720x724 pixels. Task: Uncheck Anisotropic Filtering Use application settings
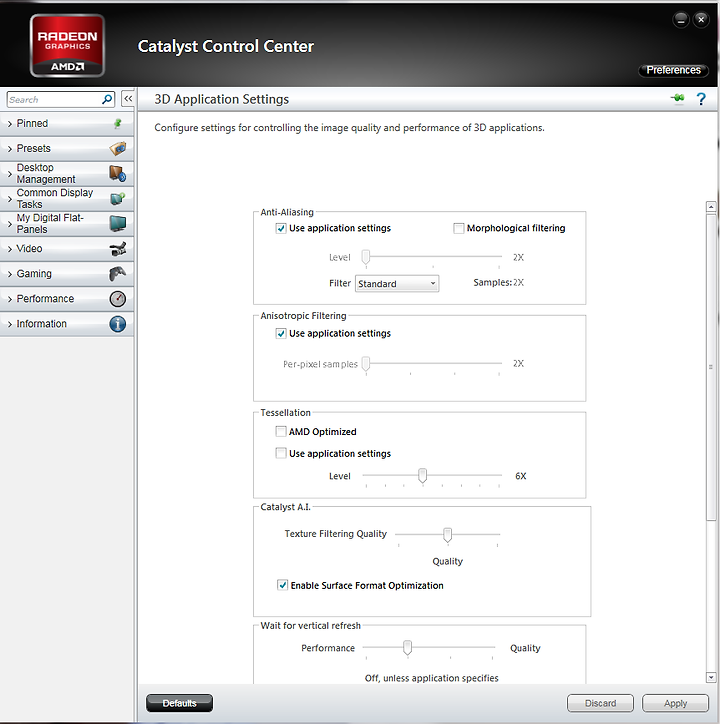click(281, 333)
